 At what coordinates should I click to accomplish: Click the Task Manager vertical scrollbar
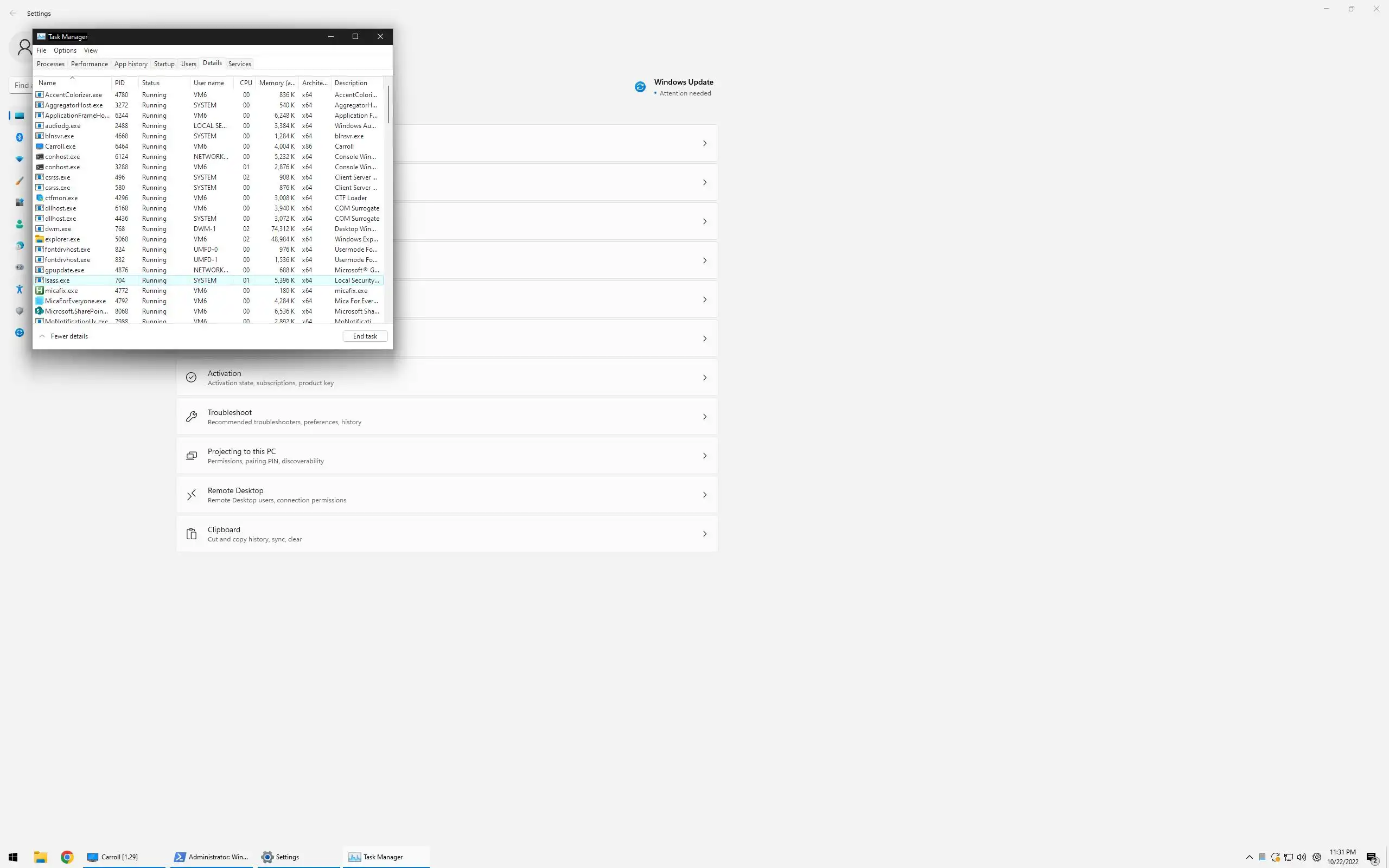(388, 104)
